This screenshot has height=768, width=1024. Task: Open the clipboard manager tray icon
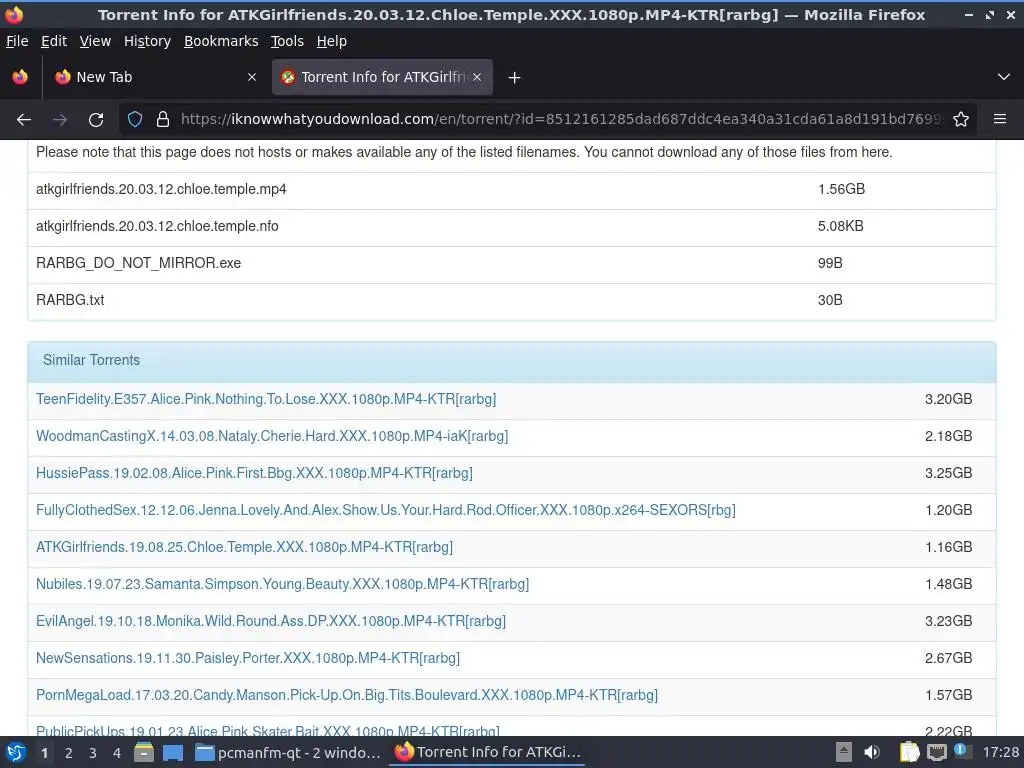(909, 752)
